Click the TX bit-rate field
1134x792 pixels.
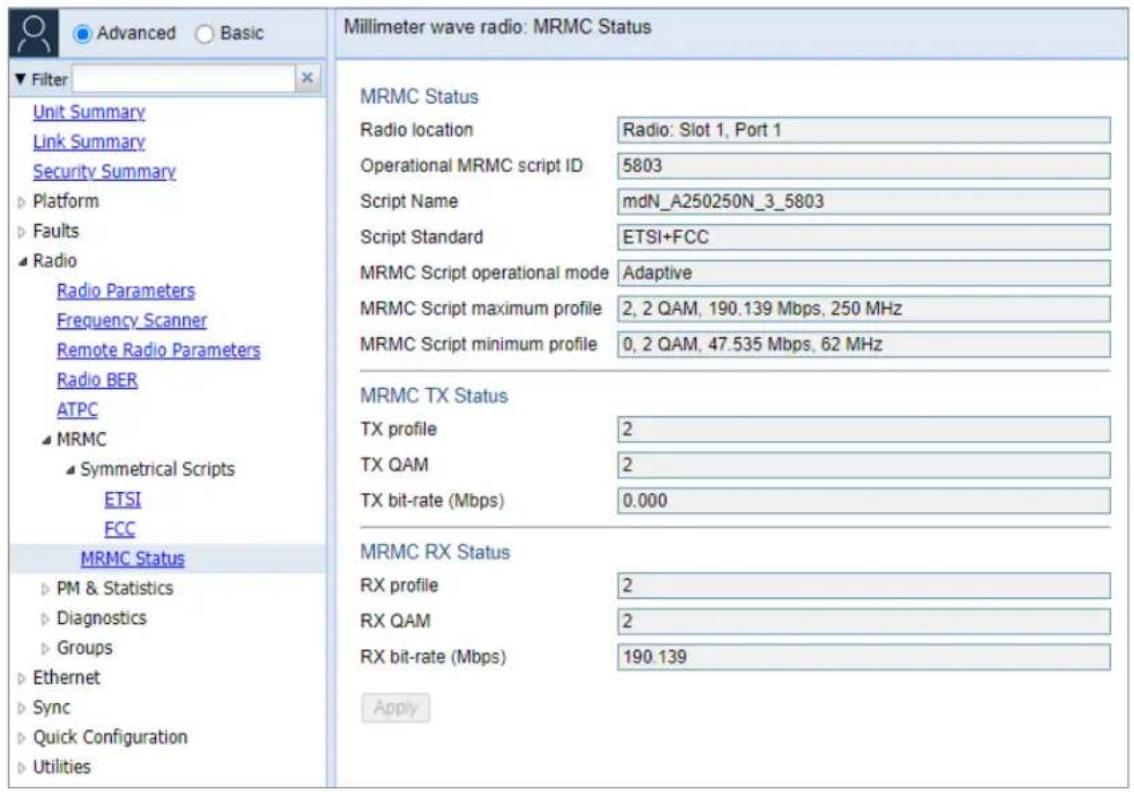click(864, 501)
